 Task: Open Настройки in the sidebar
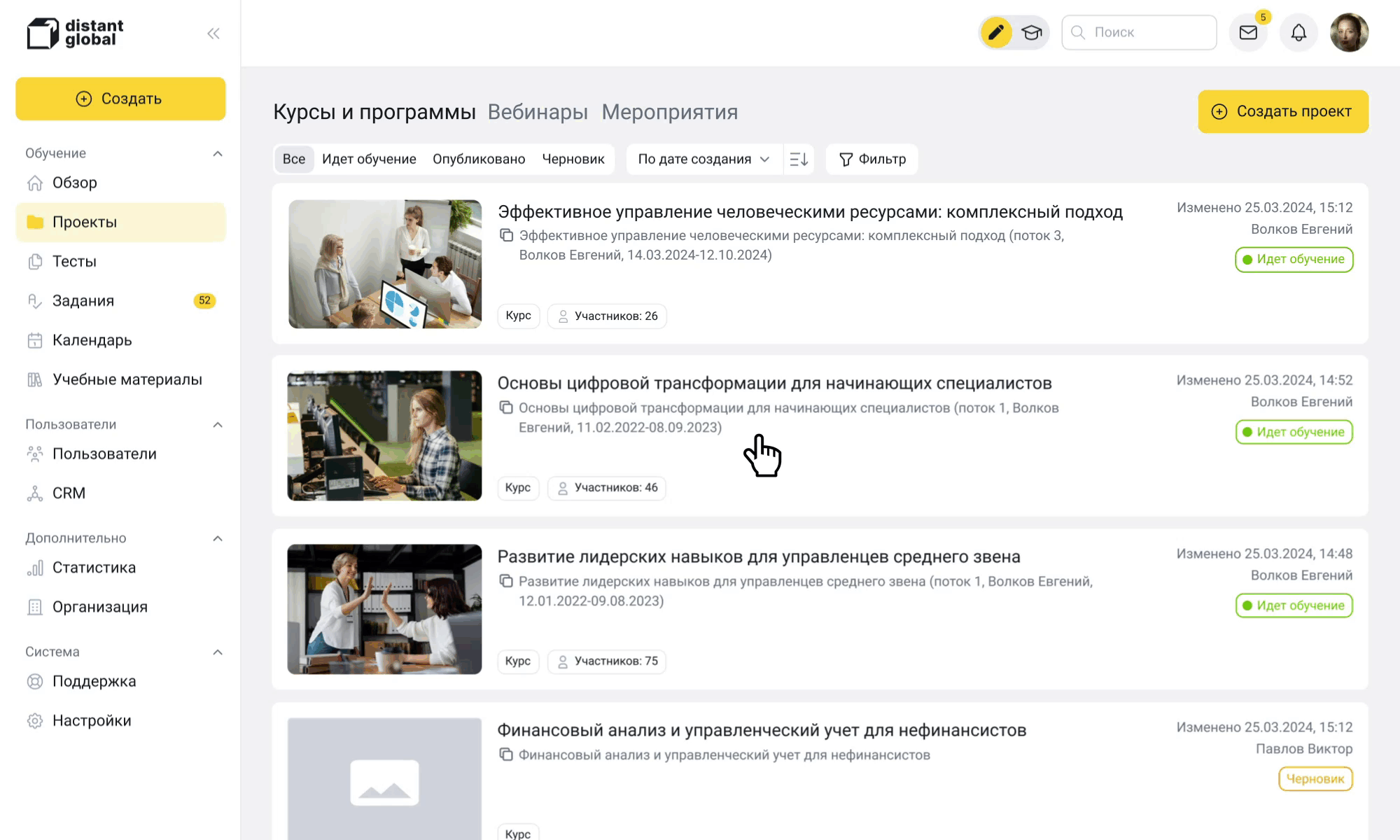[x=92, y=721]
